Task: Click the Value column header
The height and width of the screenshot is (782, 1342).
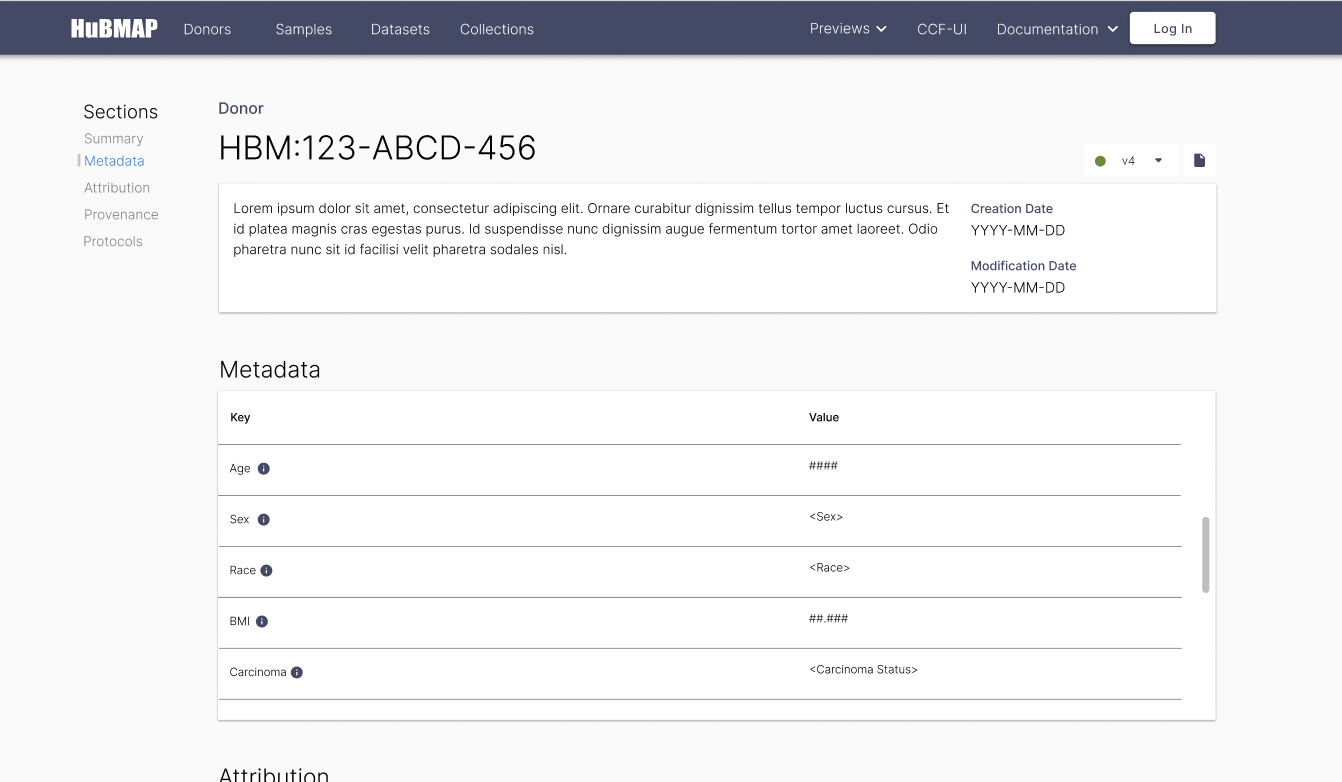Action: [824, 418]
